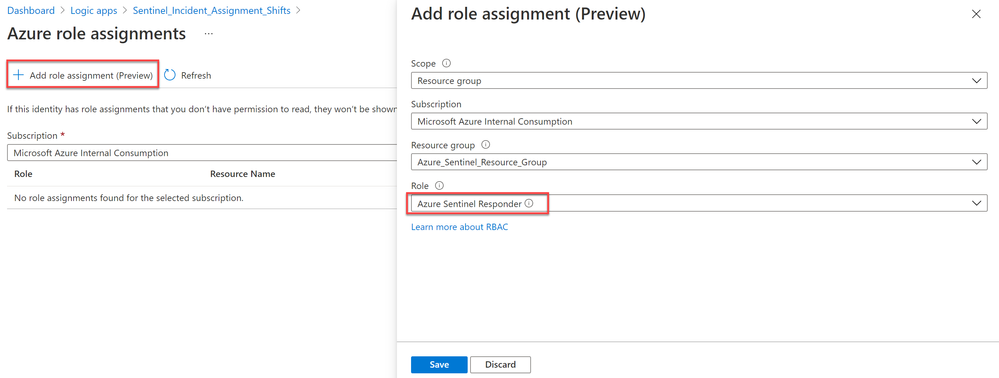This screenshot has width=999, height=378.
Task: Click the Refresh icon in toolbar
Action: point(169,75)
